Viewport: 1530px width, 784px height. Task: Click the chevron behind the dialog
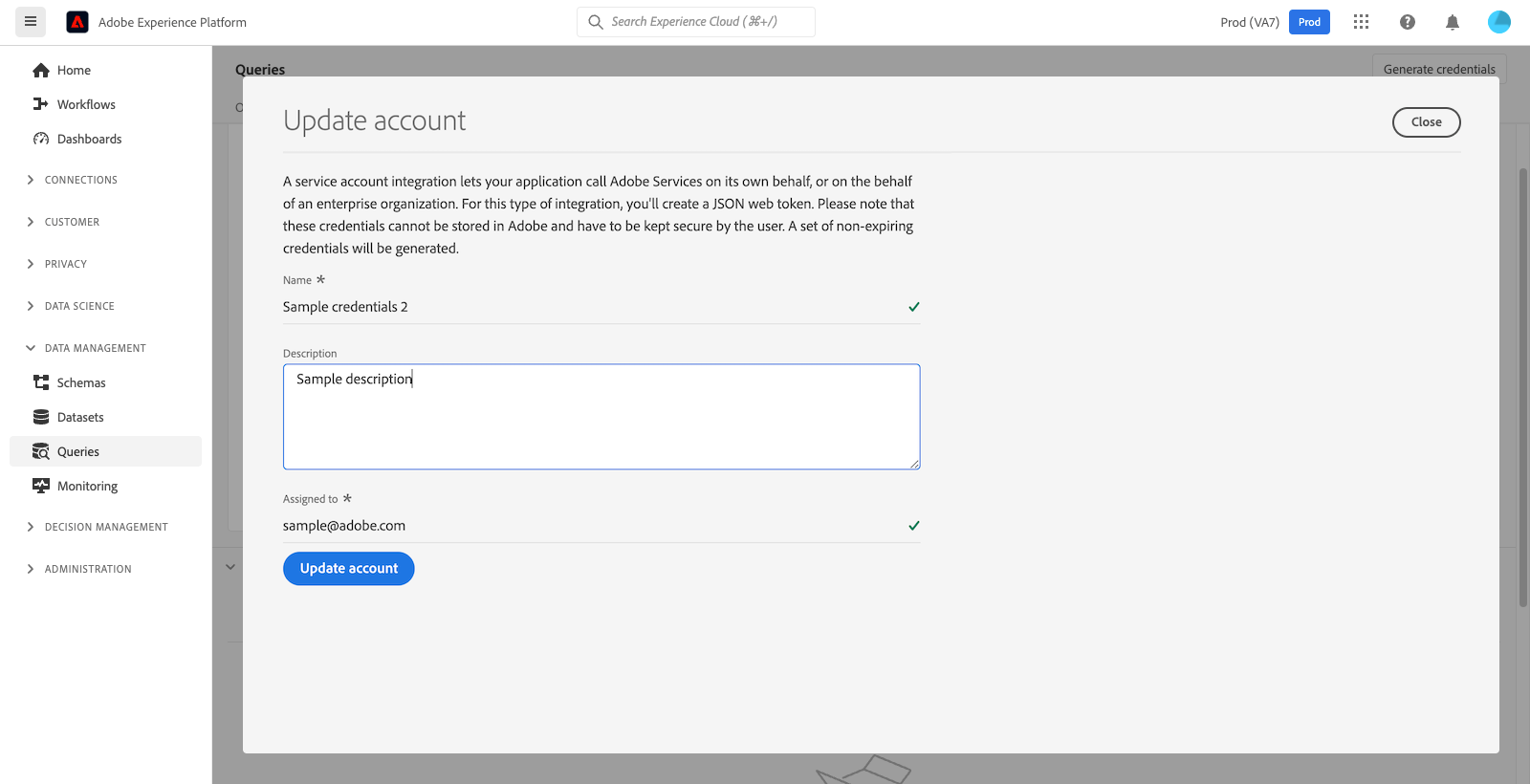click(x=230, y=567)
